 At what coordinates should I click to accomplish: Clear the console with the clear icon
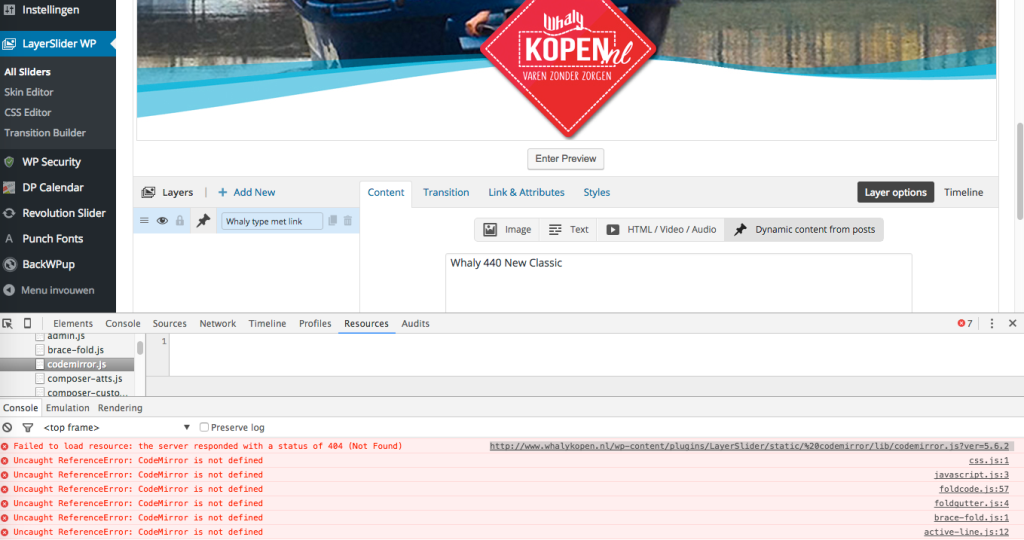[x=7, y=428]
